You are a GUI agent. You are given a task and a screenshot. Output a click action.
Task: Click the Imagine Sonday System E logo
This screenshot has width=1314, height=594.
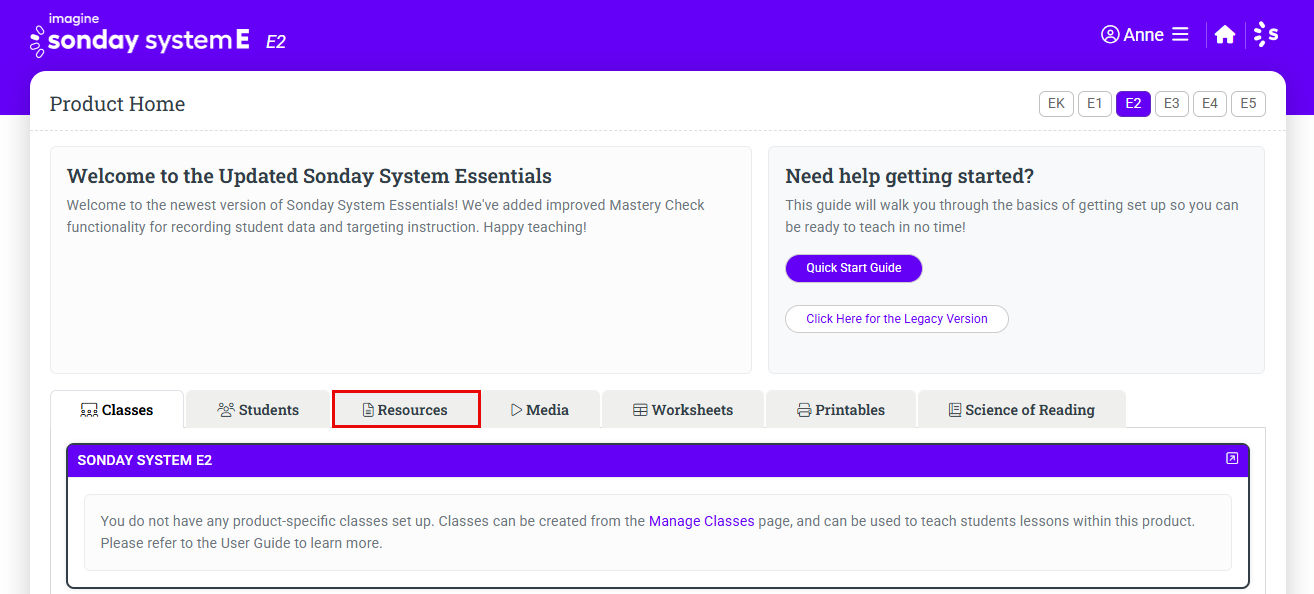pyautogui.click(x=140, y=36)
